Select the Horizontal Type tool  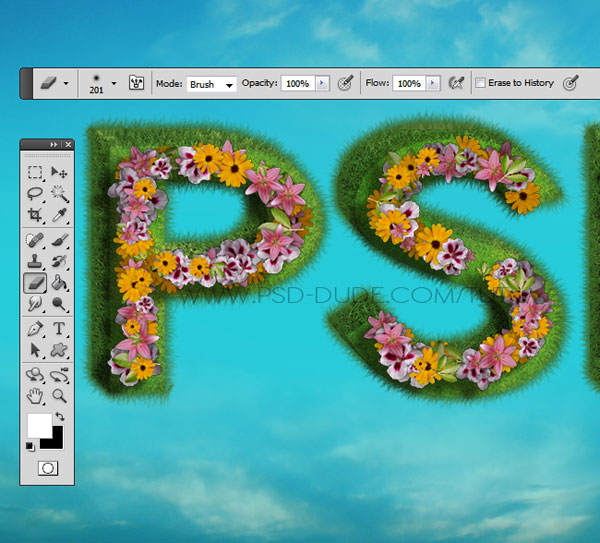(x=59, y=329)
